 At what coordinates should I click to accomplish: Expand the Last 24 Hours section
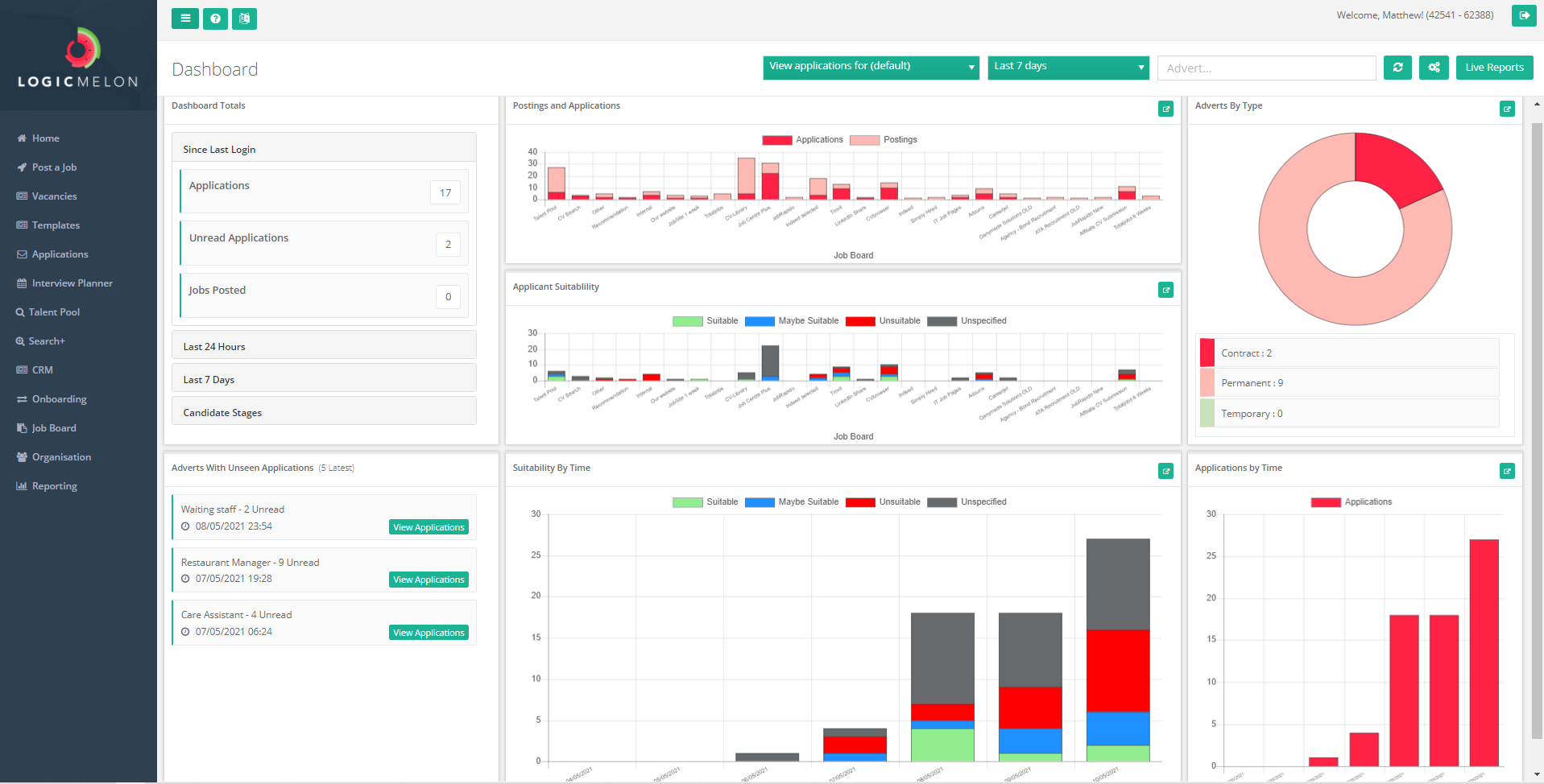pyautogui.click(x=324, y=346)
